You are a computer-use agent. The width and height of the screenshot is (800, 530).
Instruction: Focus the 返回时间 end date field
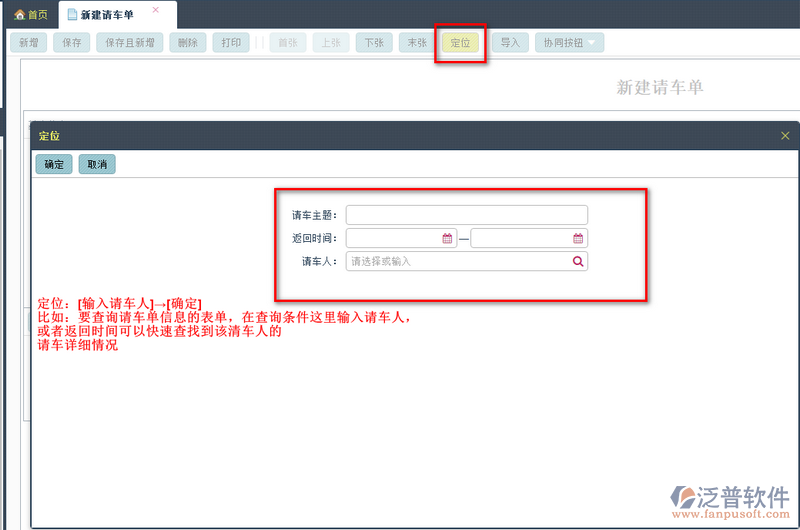529,238
